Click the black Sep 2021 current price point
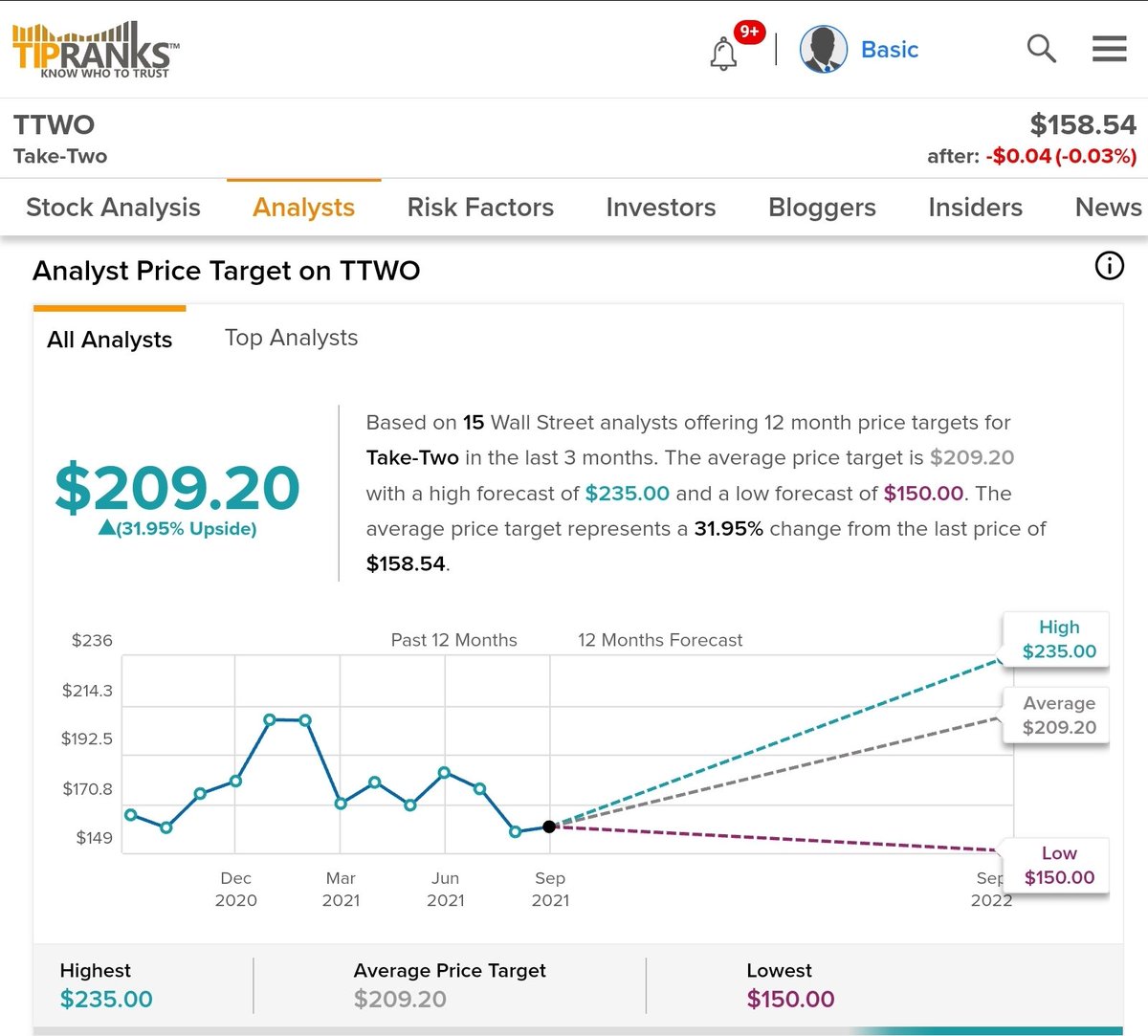The image size is (1148, 1036). pos(549,827)
